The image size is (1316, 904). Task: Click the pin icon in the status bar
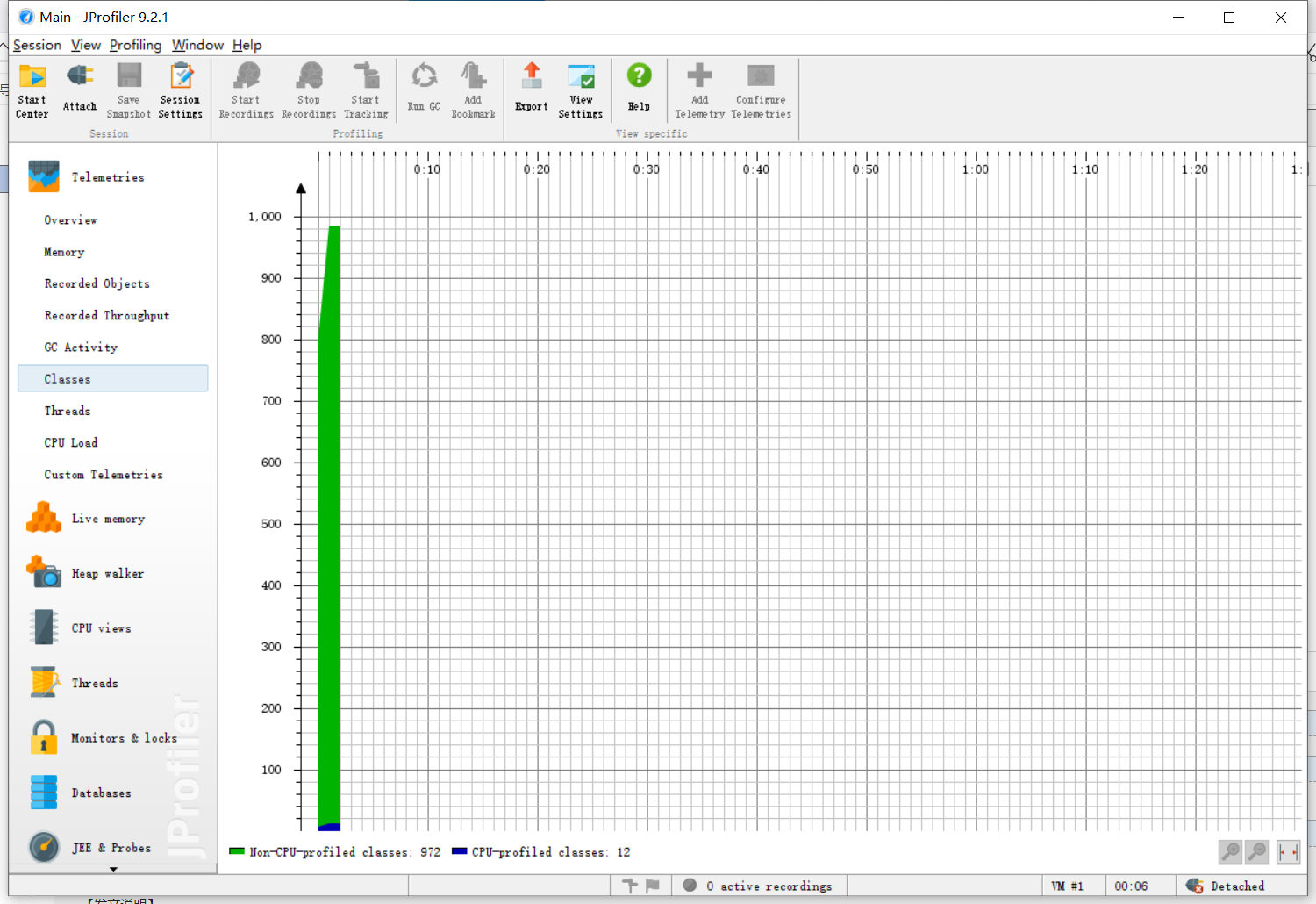[630, 886]
